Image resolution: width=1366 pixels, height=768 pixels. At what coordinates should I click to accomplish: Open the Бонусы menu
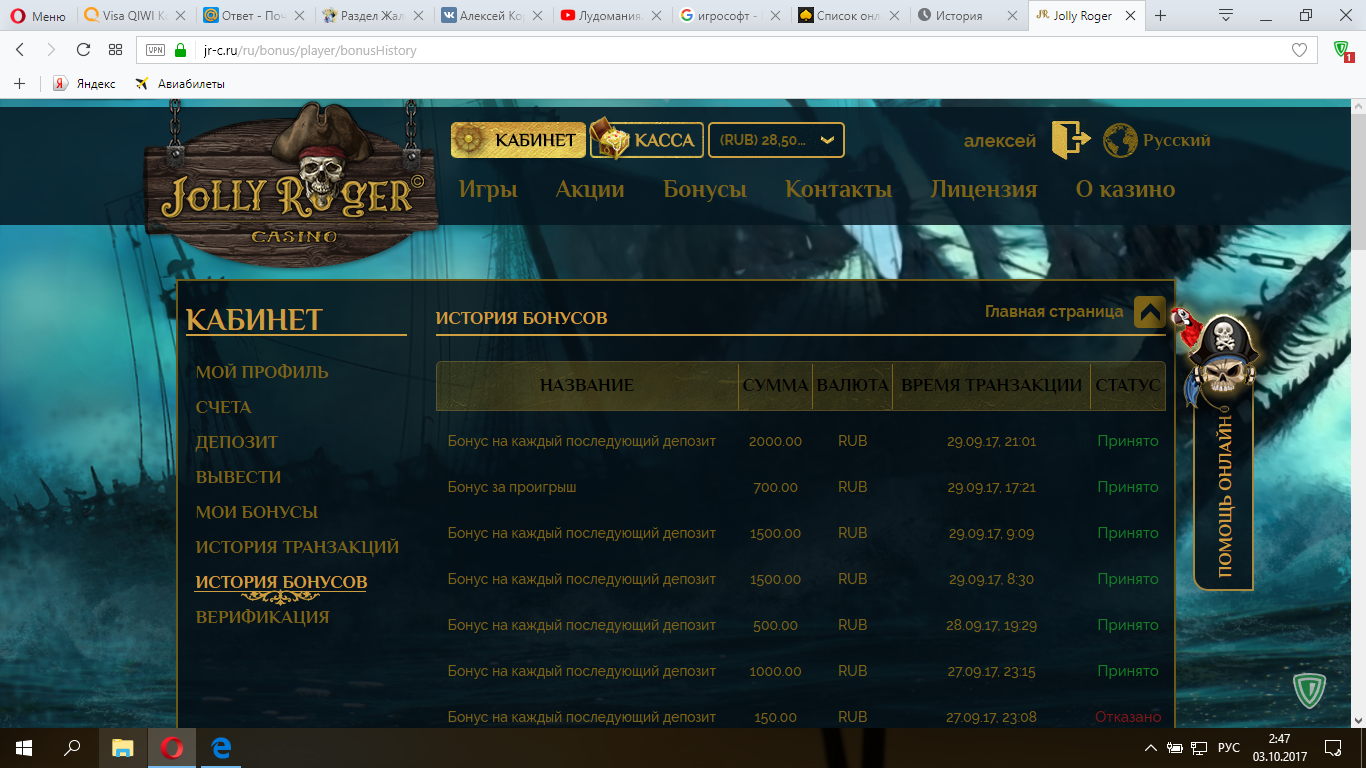tap(705, 189)
